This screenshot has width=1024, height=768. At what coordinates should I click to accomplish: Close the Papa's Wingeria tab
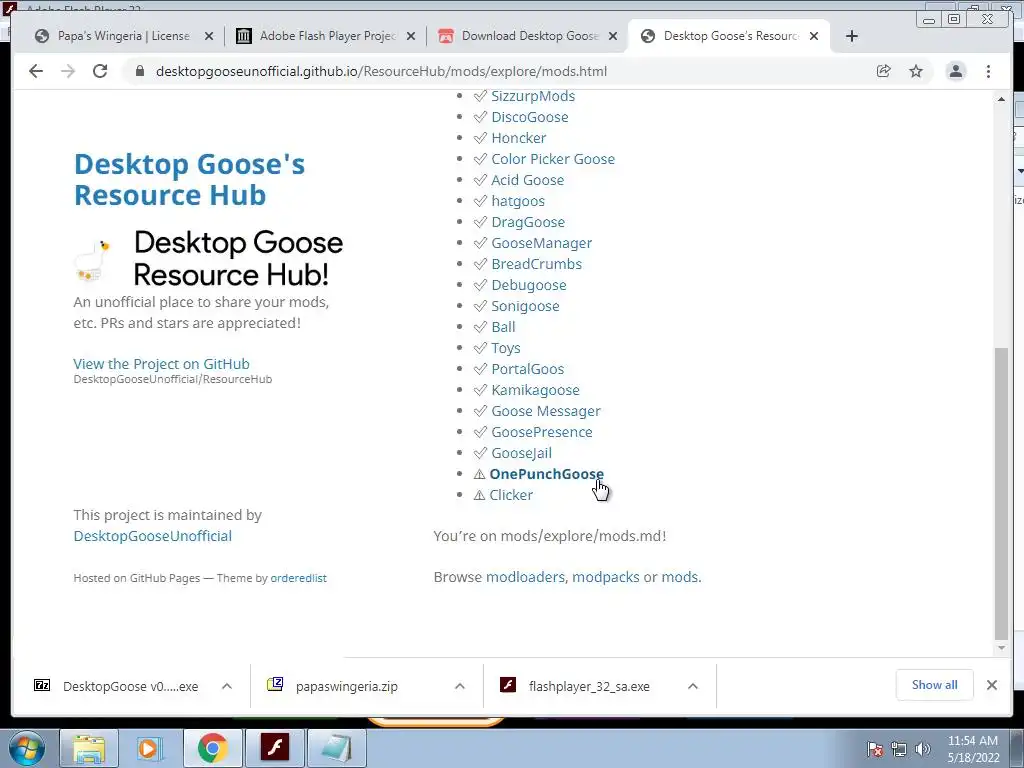tap(209, 36)
